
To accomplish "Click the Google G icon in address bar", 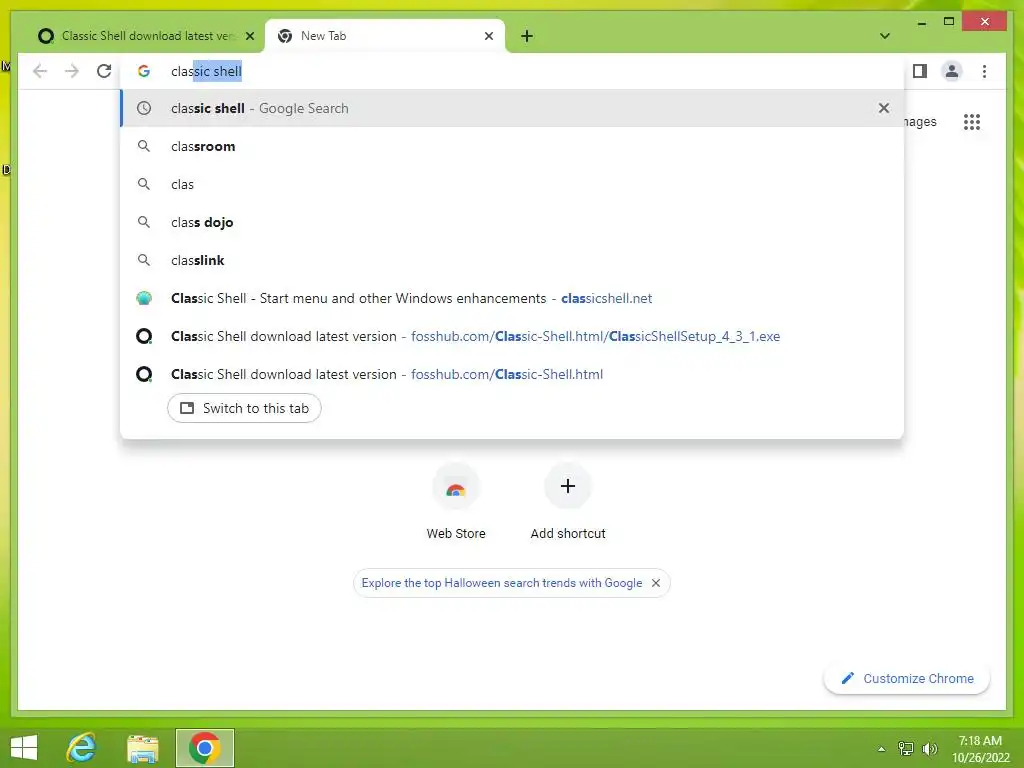I will point(144,71).
